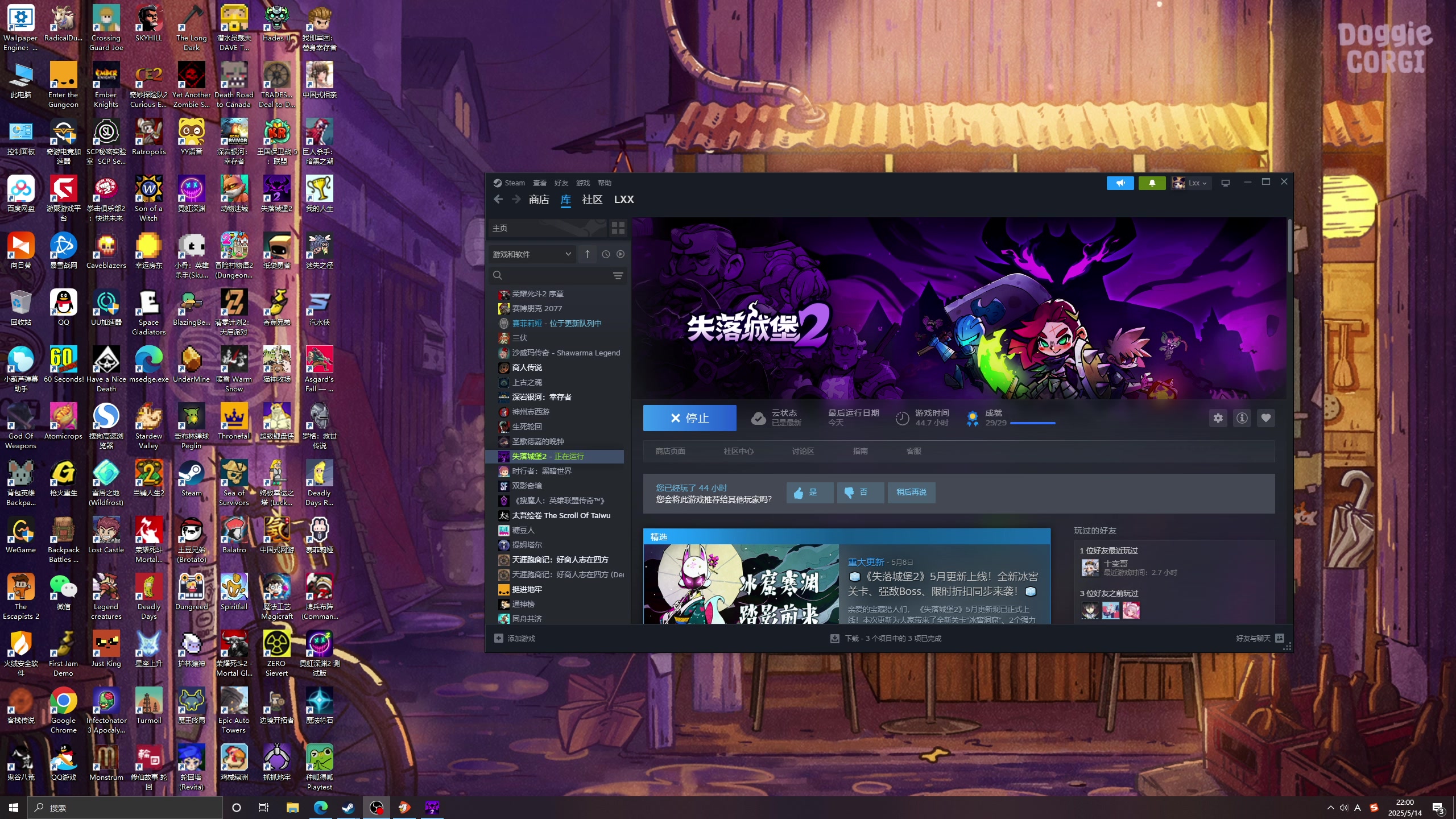Open the 商店页面 link

pos(670,451)
